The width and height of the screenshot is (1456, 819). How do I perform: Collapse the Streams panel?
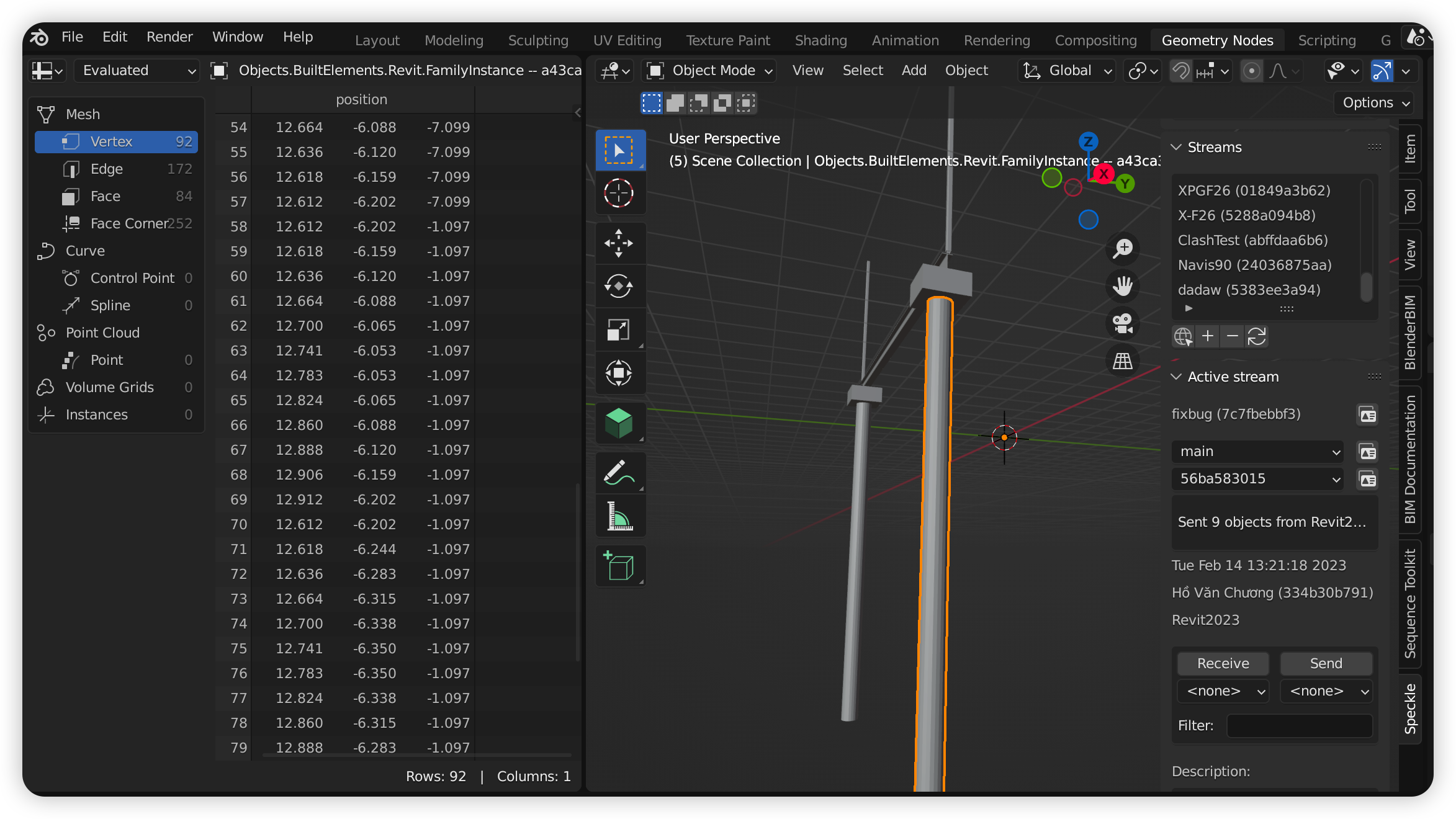point(1176,147)
